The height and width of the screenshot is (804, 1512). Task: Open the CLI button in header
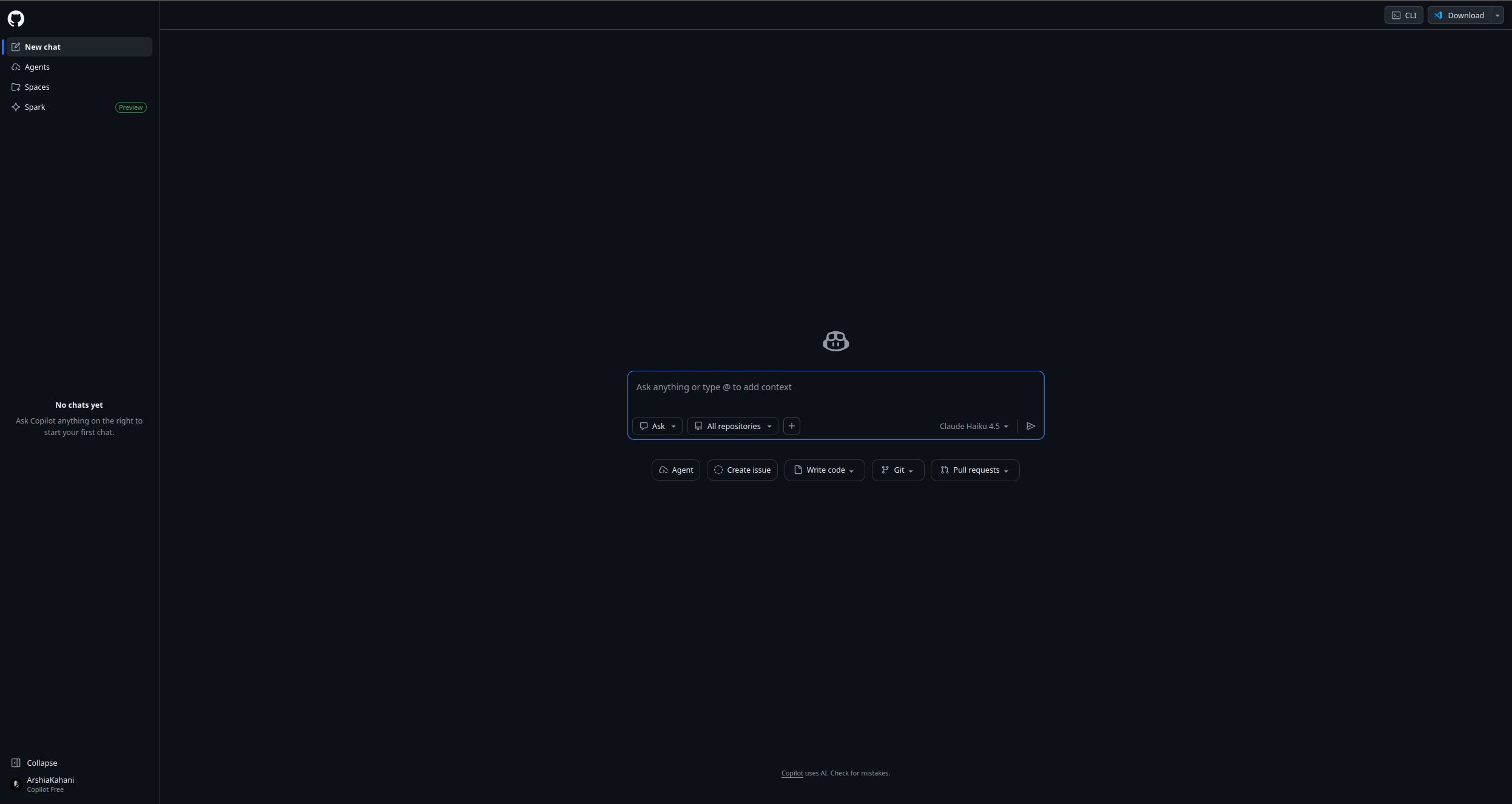(x=1403, y=15)
